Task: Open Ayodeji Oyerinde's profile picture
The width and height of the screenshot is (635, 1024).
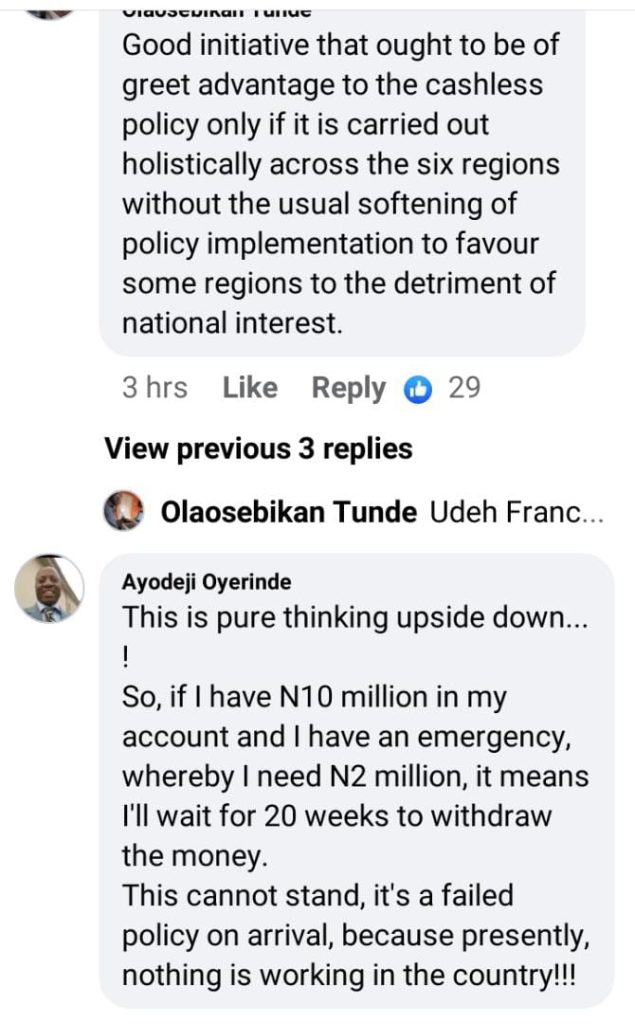Action: [x=48, y=589]
